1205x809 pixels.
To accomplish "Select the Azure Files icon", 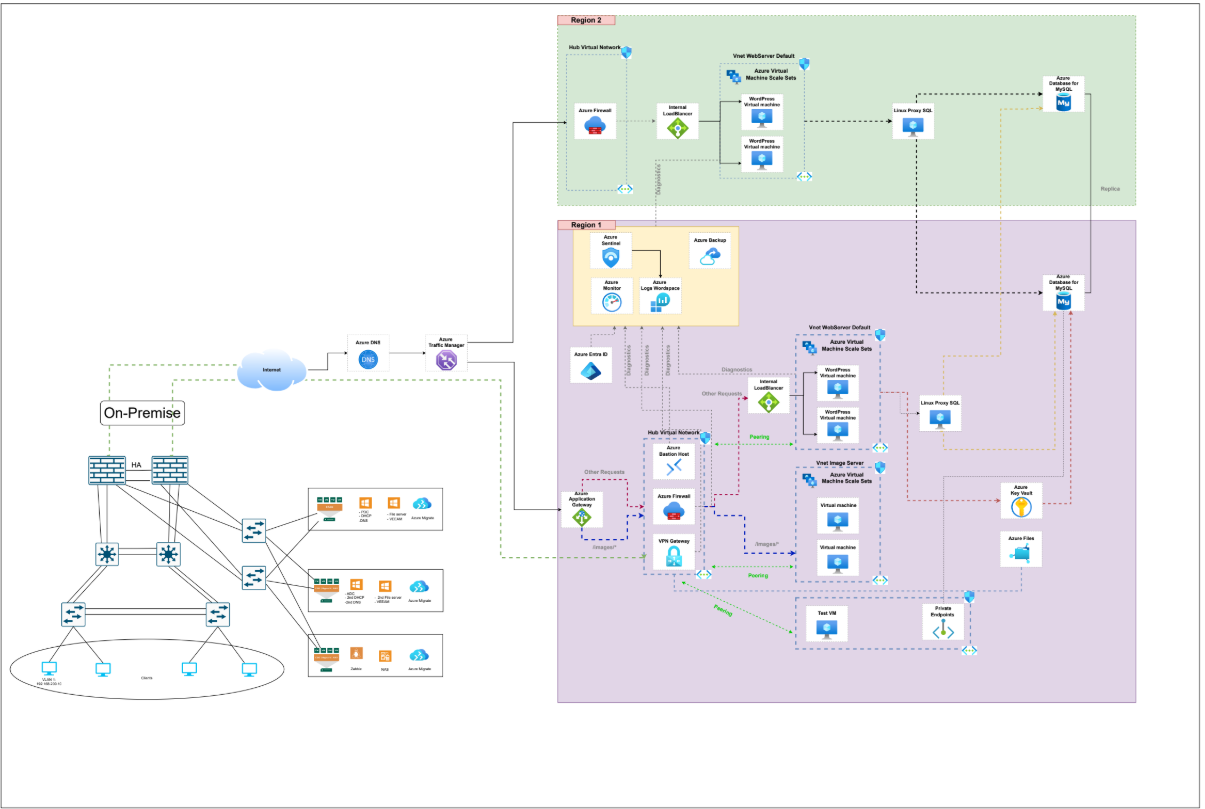I will (x=1021, y=555).
